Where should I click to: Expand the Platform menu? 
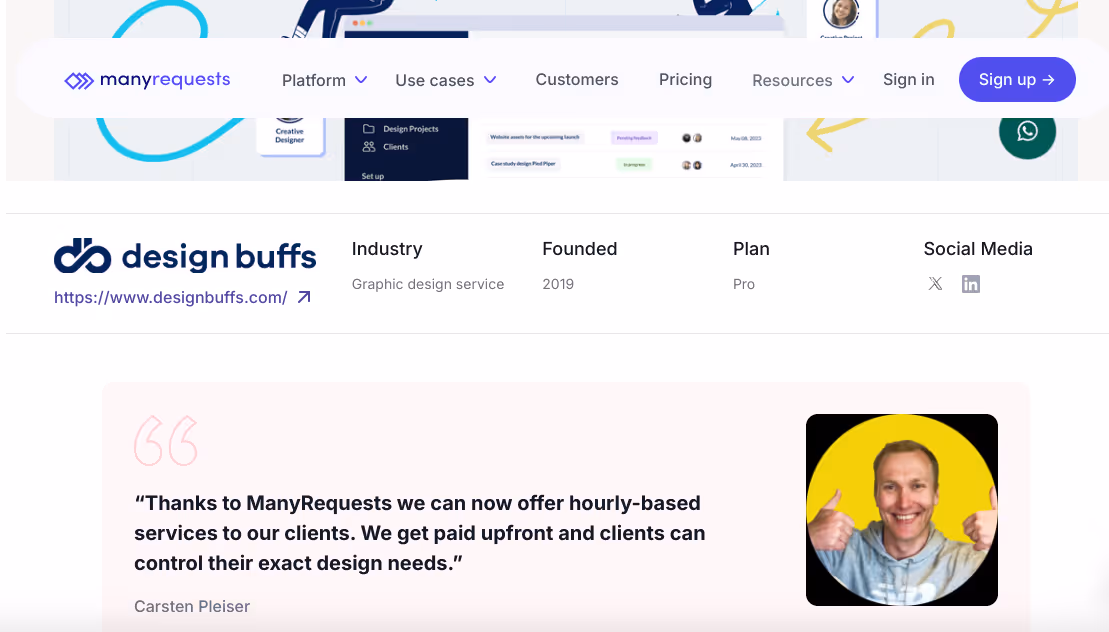(324, 80)
